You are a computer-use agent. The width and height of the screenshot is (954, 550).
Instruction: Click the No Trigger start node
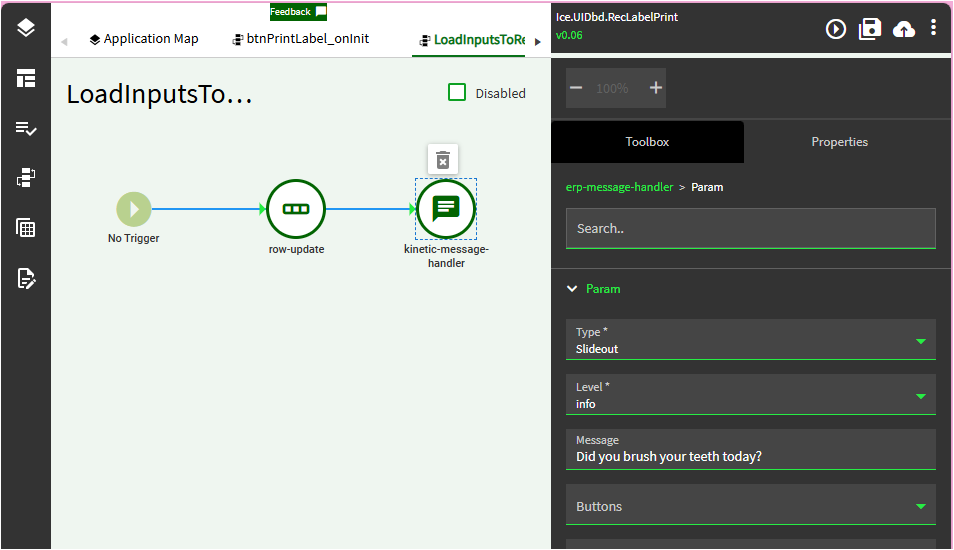(134, 209)
